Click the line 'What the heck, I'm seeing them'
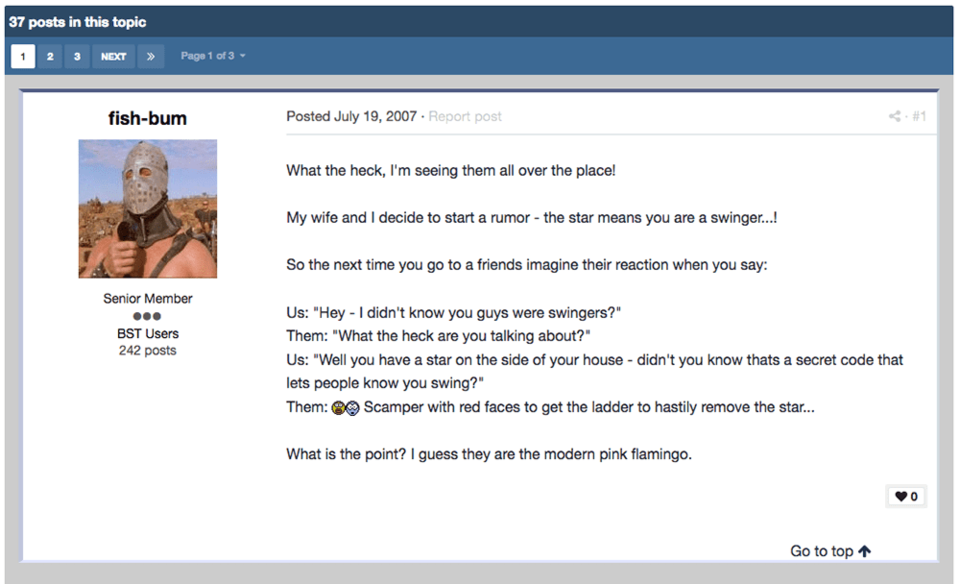This screenshot has width=960, height=584. [451, 170]
